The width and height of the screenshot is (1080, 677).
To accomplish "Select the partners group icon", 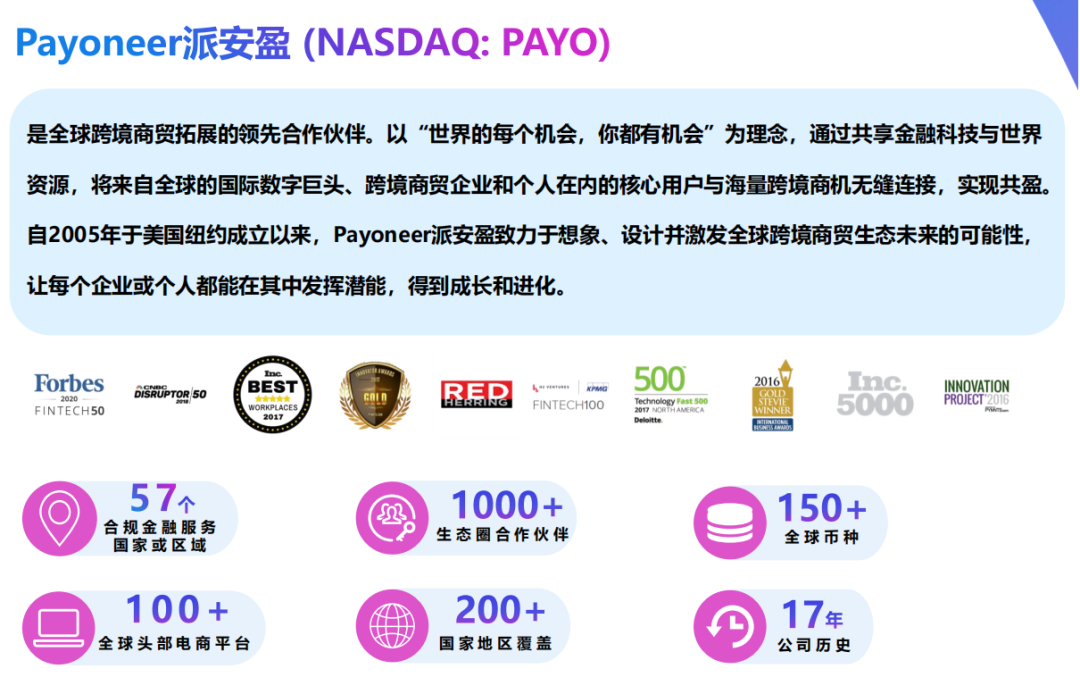I will [392, 518].
